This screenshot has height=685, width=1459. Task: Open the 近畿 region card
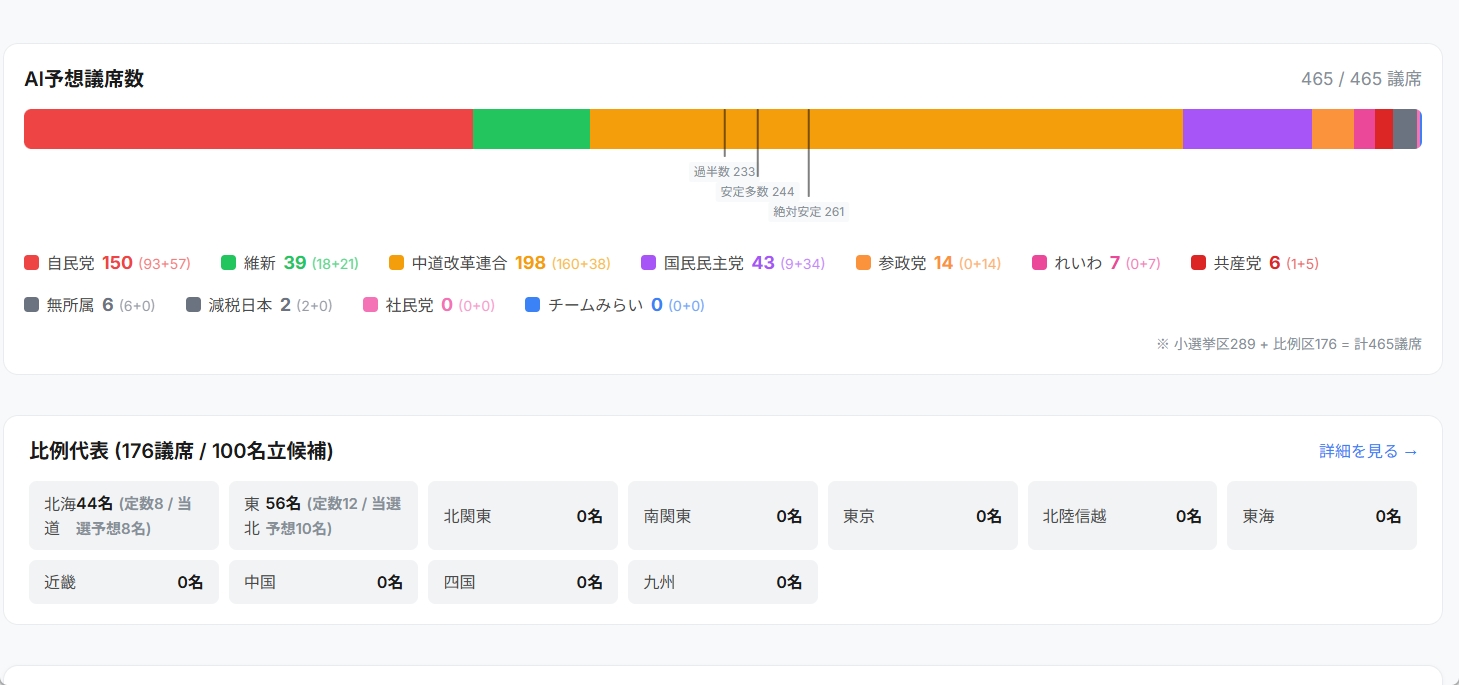124,582
